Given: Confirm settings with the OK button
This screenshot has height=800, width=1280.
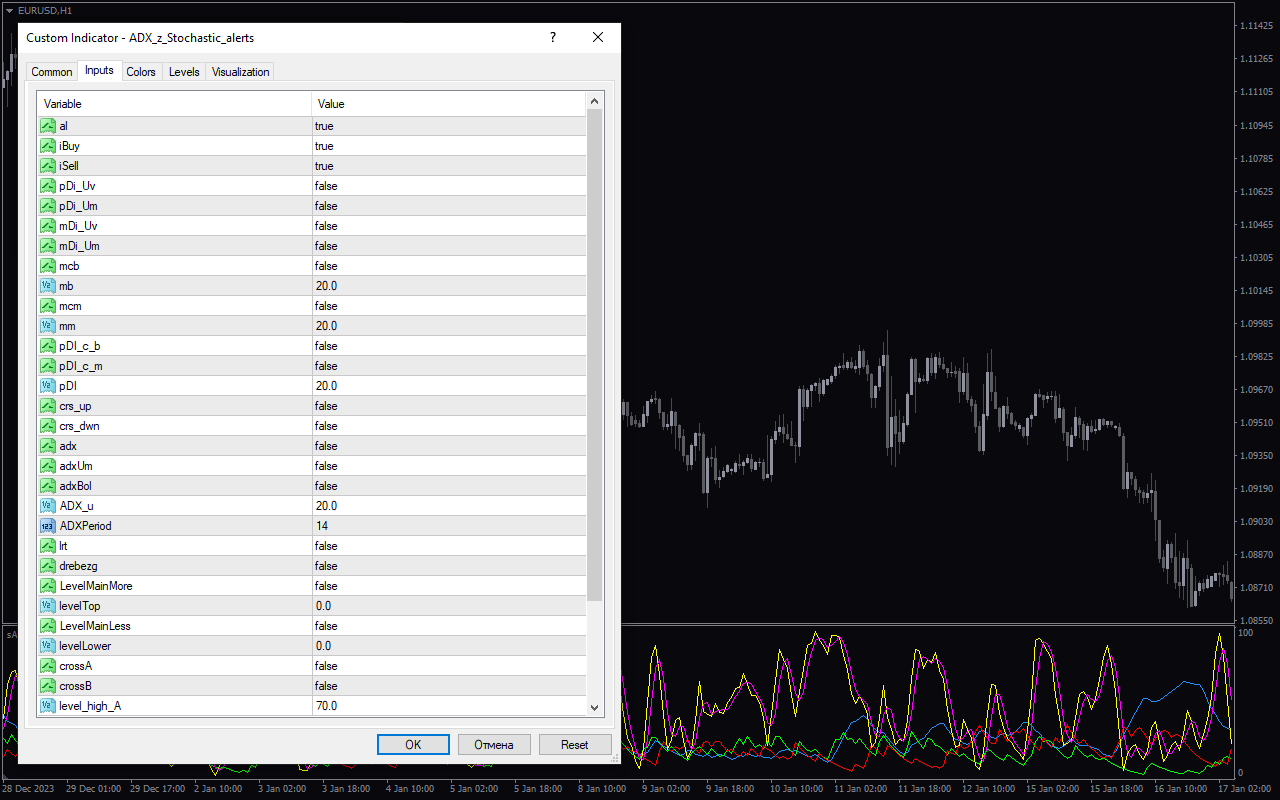Looking at the screenshot, I should (x=413, y=745).
